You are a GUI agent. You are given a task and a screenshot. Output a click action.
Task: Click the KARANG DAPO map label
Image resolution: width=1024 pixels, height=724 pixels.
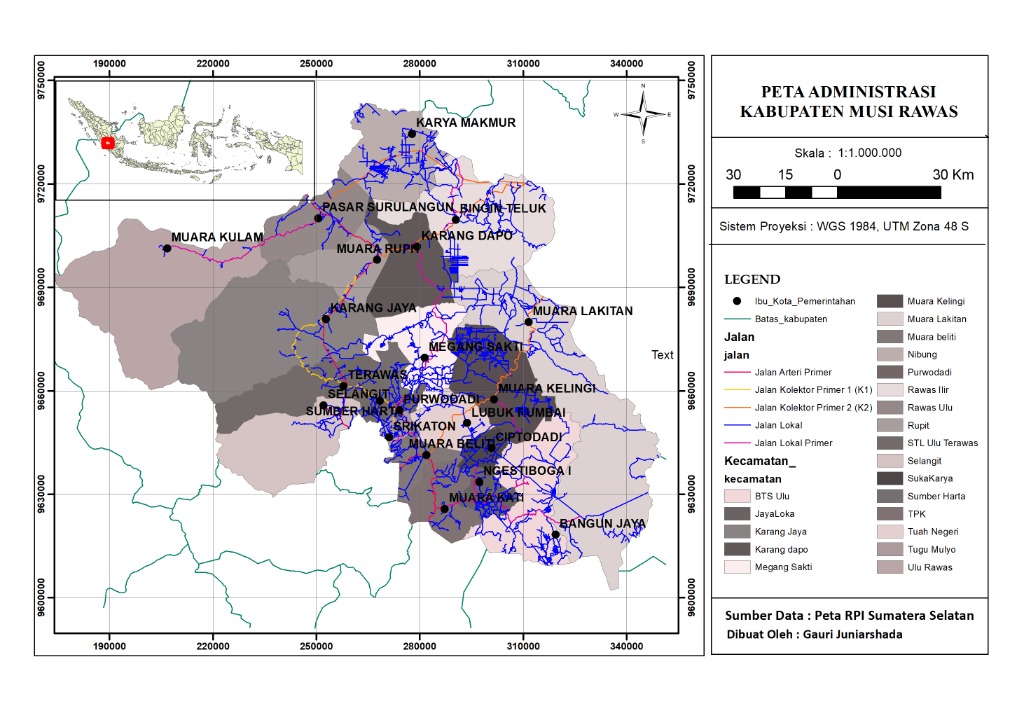467,236
